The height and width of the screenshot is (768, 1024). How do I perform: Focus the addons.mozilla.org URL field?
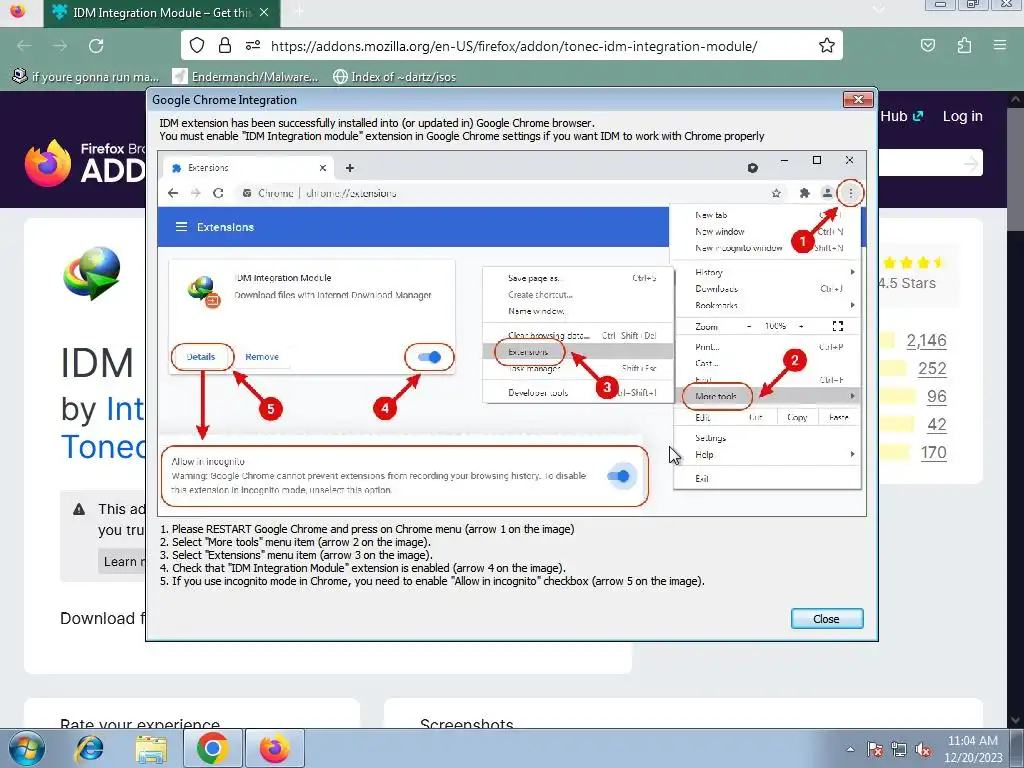point(513,46)
